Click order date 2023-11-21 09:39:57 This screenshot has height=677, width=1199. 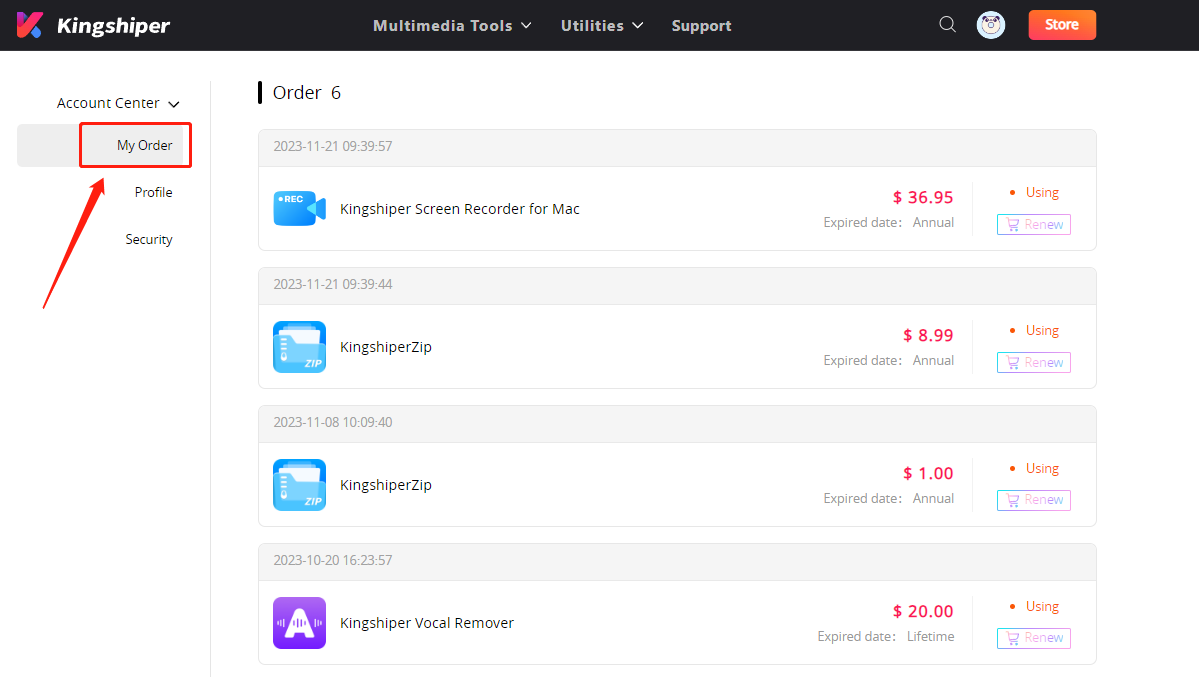point(333,146)
